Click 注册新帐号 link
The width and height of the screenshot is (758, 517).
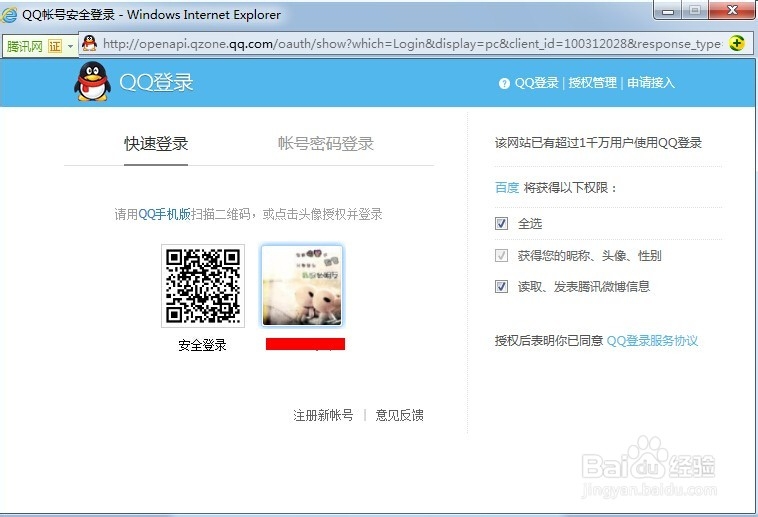tap(323, 415)
